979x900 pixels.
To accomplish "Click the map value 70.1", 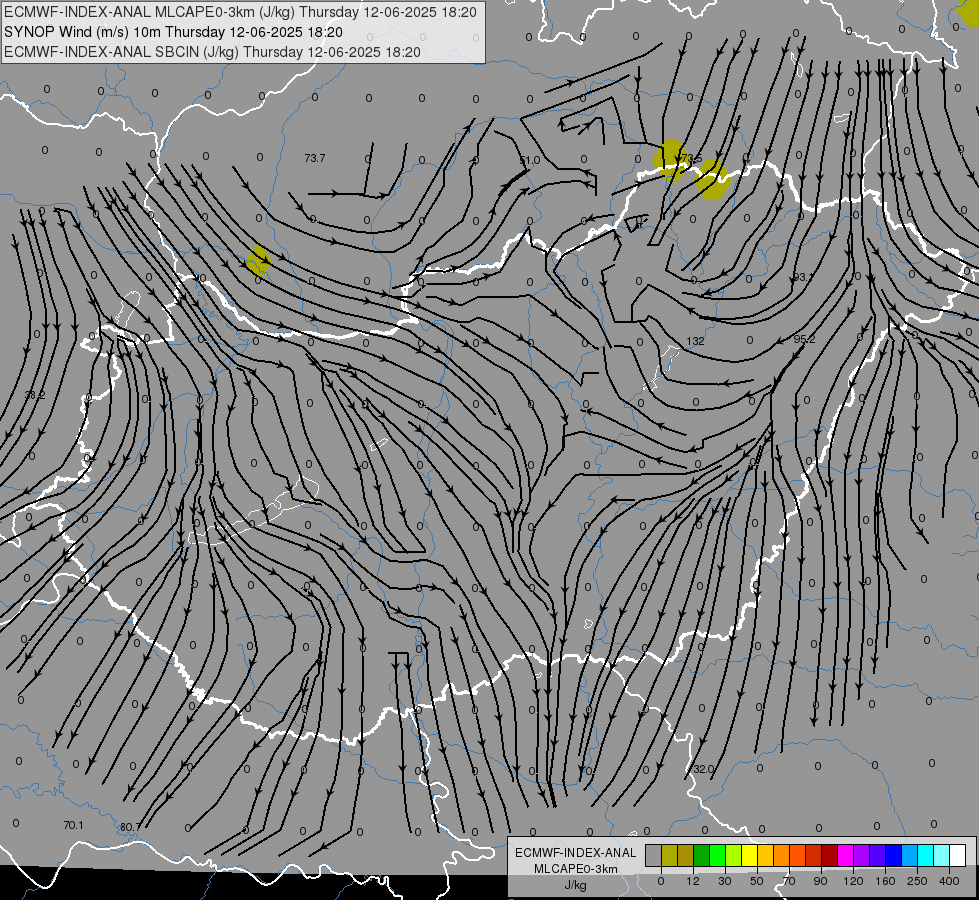I will [x=73, y=825].
